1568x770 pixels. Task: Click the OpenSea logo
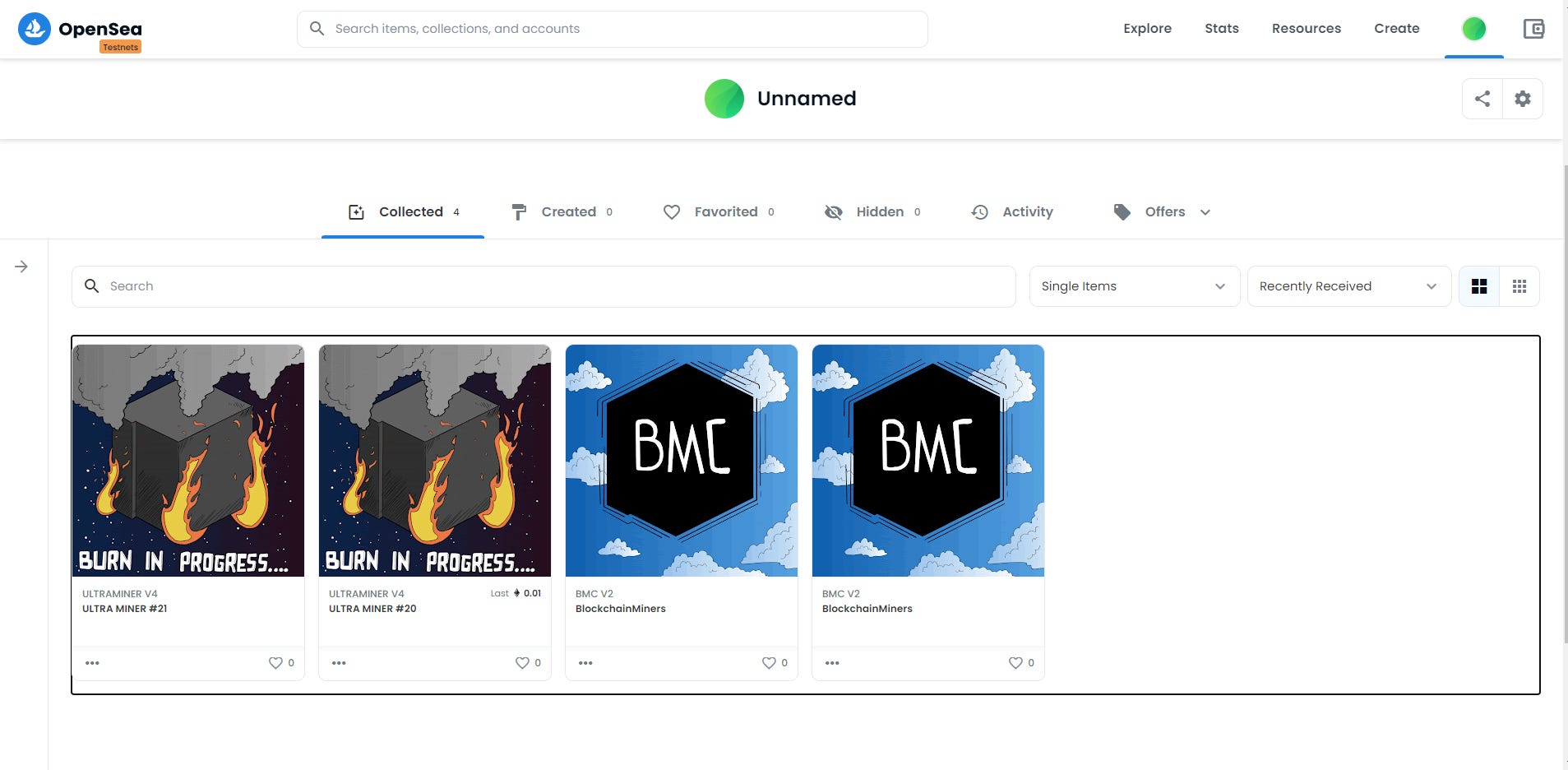click(x=80, y=29)
